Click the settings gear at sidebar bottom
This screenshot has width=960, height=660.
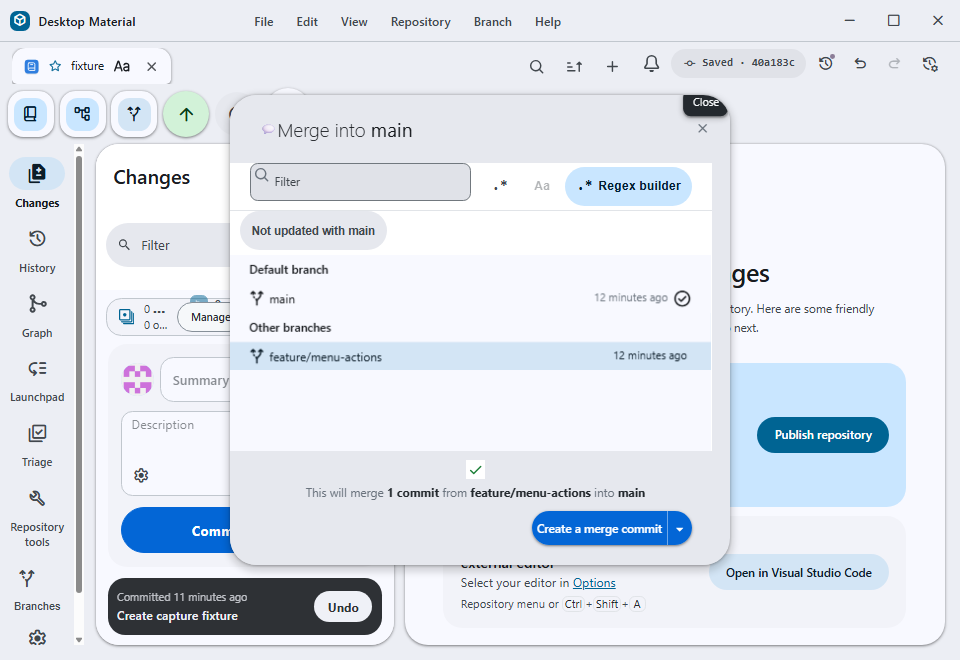[x=37, y=638]
